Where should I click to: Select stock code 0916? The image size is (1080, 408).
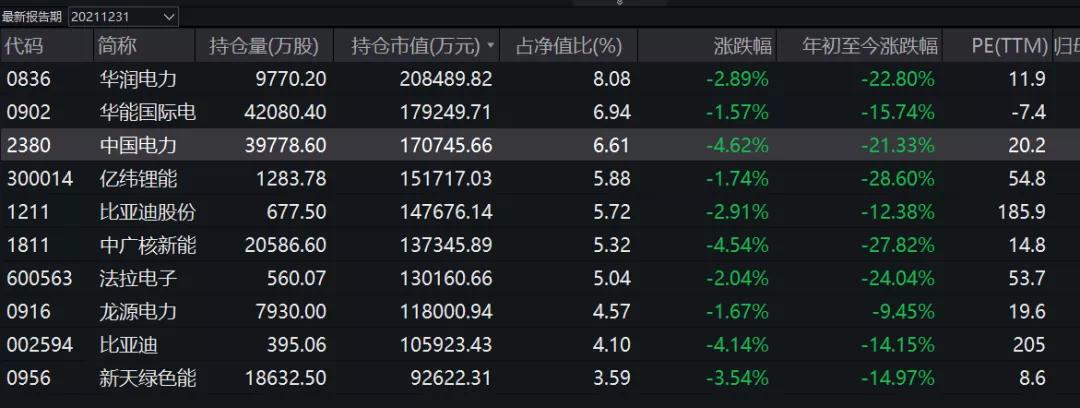(x=29, y=312)
